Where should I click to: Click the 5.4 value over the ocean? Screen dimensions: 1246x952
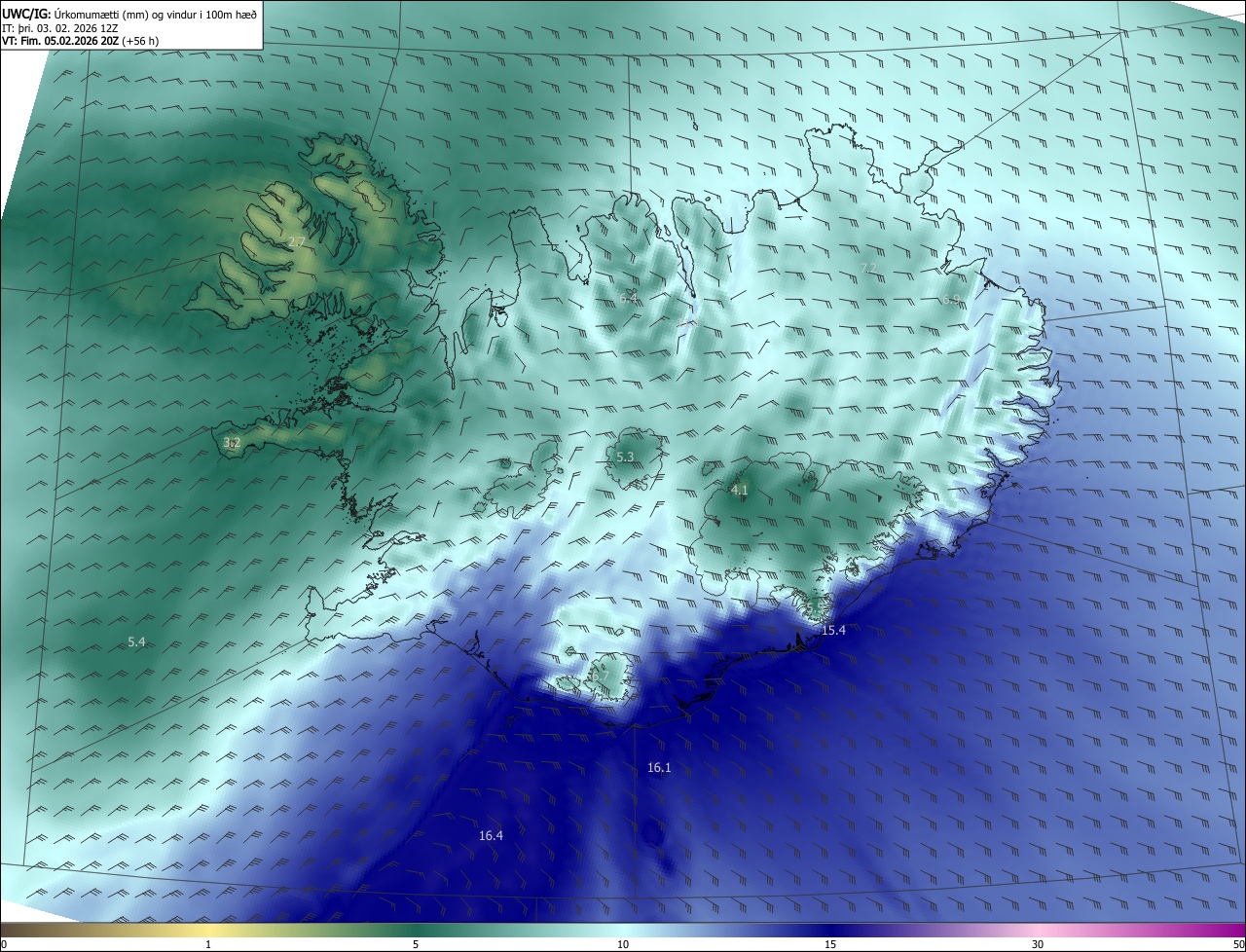(136, 641)
